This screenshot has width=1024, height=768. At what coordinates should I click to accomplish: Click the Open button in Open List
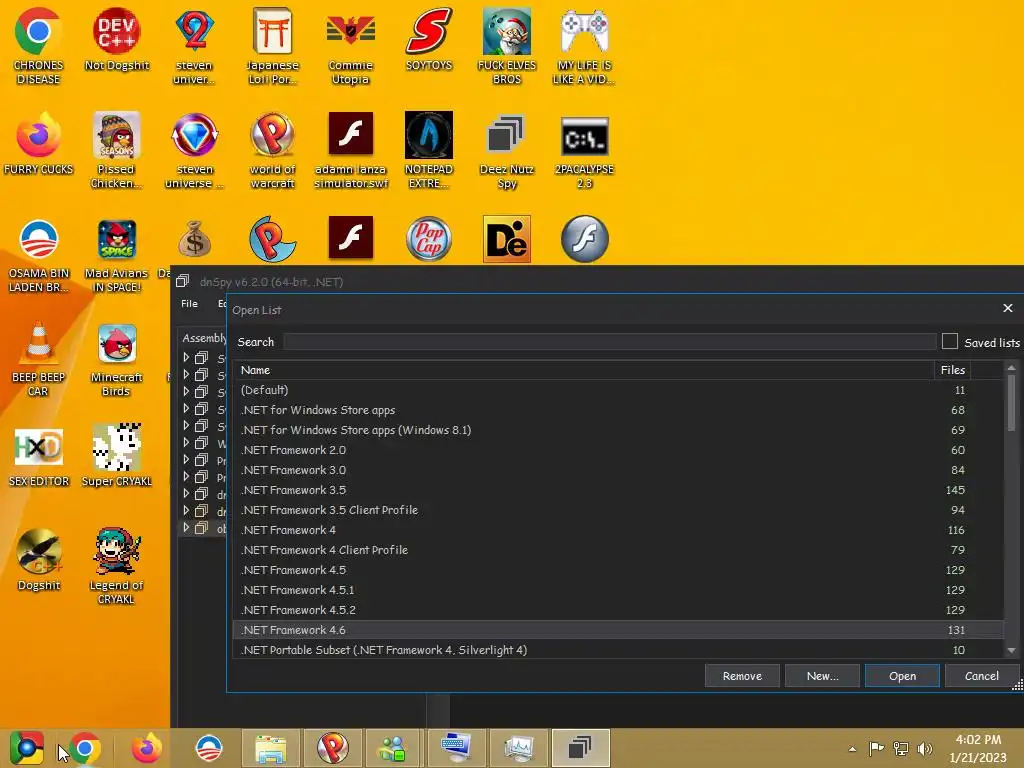902,676
